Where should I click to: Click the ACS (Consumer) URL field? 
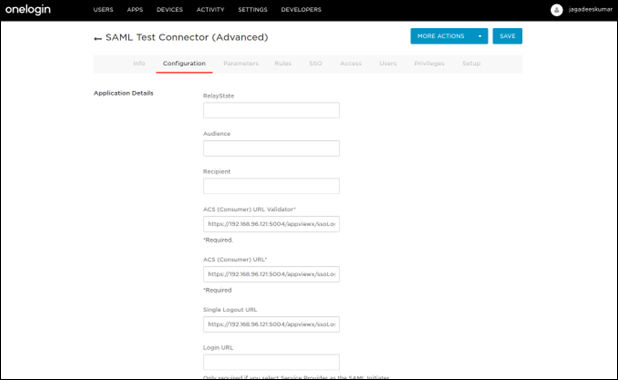click(x=271, y=274)
